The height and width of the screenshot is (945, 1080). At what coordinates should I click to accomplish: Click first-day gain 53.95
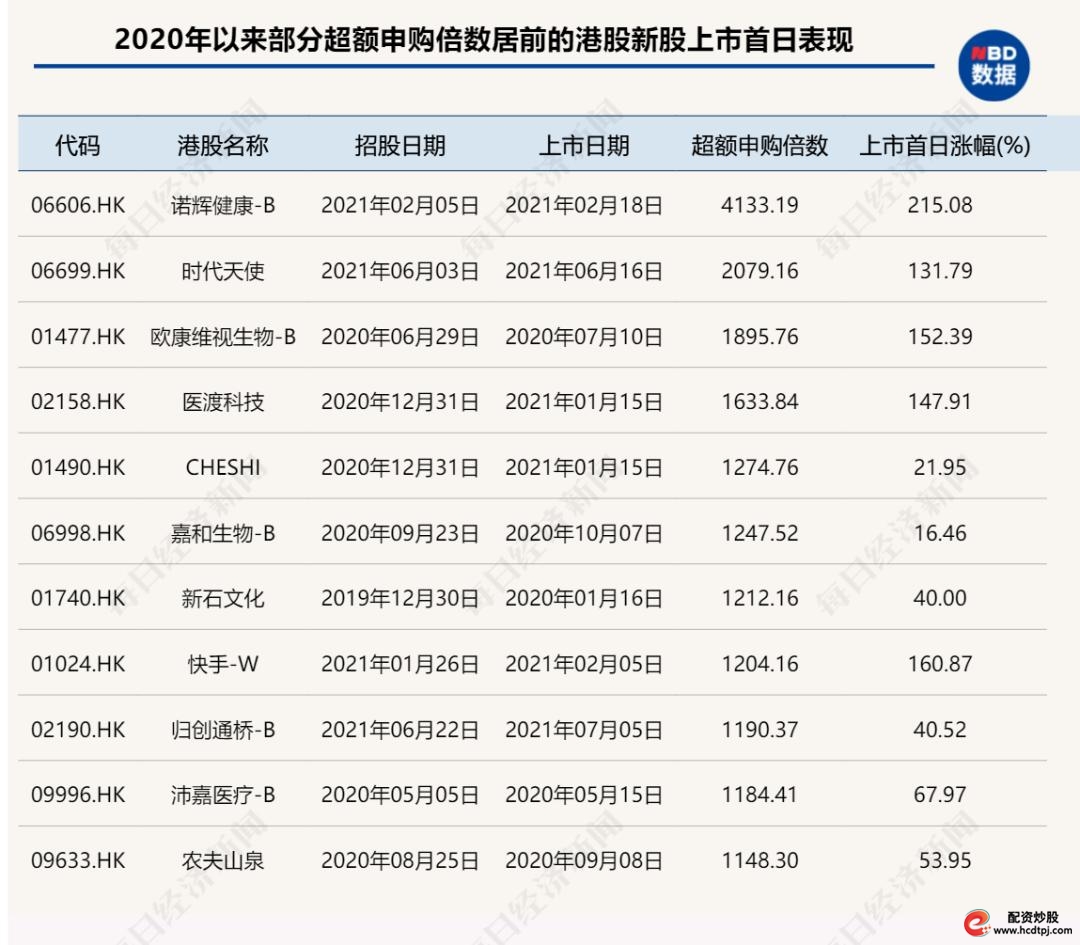pos(945,860)
